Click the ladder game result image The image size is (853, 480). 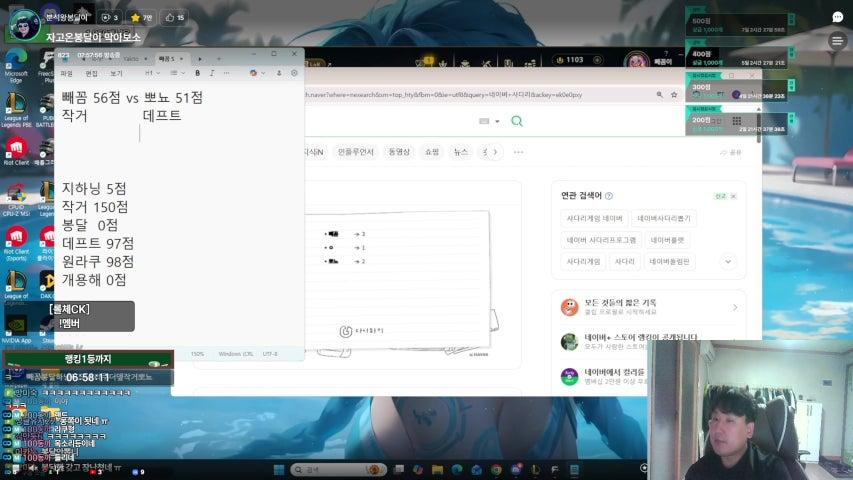point(397,280)
